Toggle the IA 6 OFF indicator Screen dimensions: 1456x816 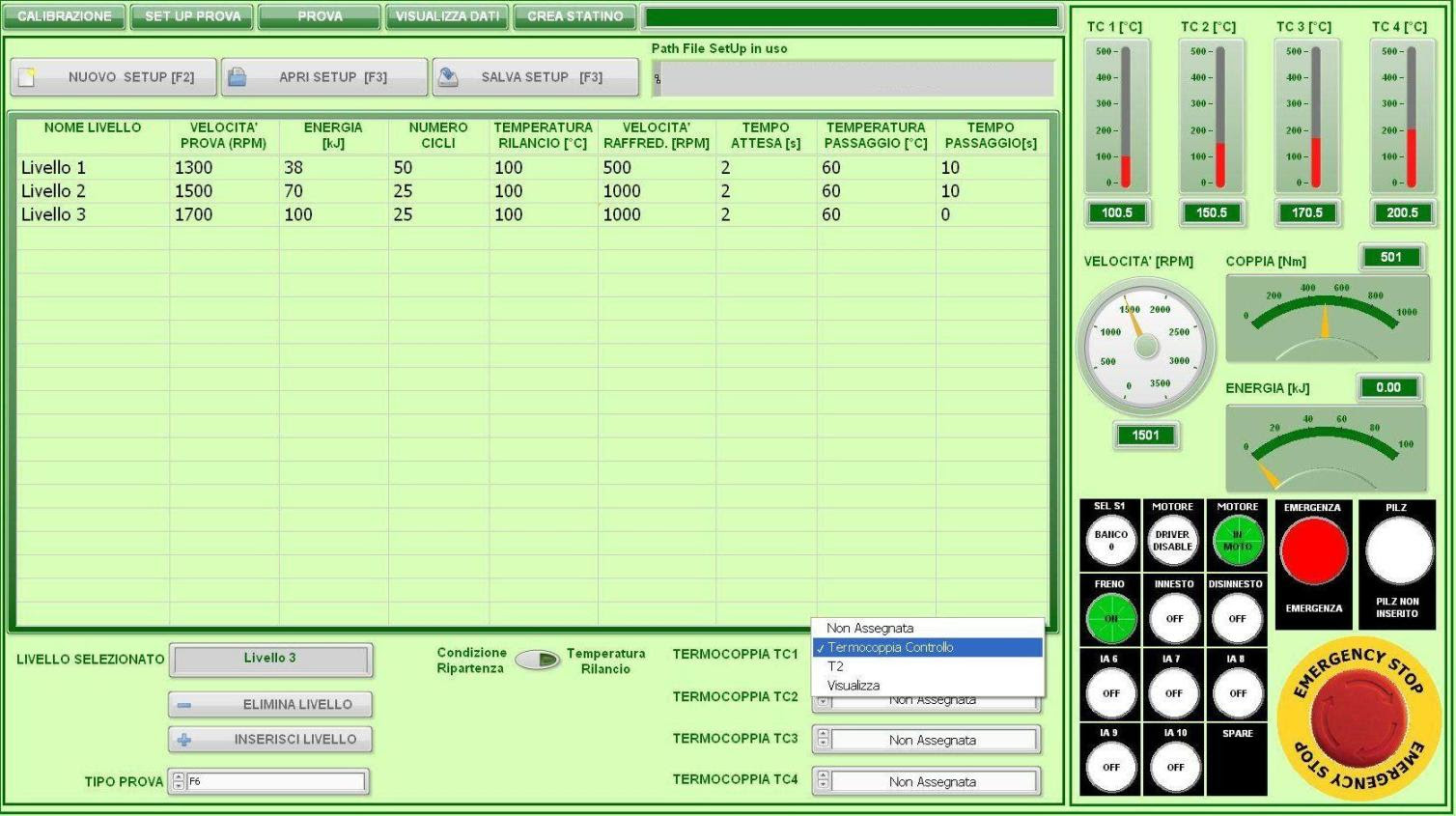(1110, 692)
